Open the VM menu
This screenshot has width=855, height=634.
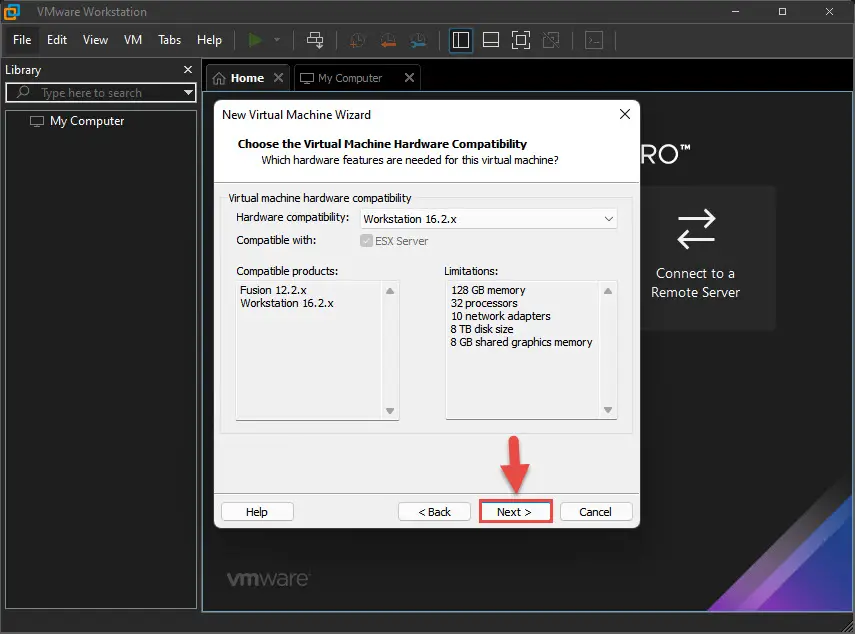click(133, 40)
